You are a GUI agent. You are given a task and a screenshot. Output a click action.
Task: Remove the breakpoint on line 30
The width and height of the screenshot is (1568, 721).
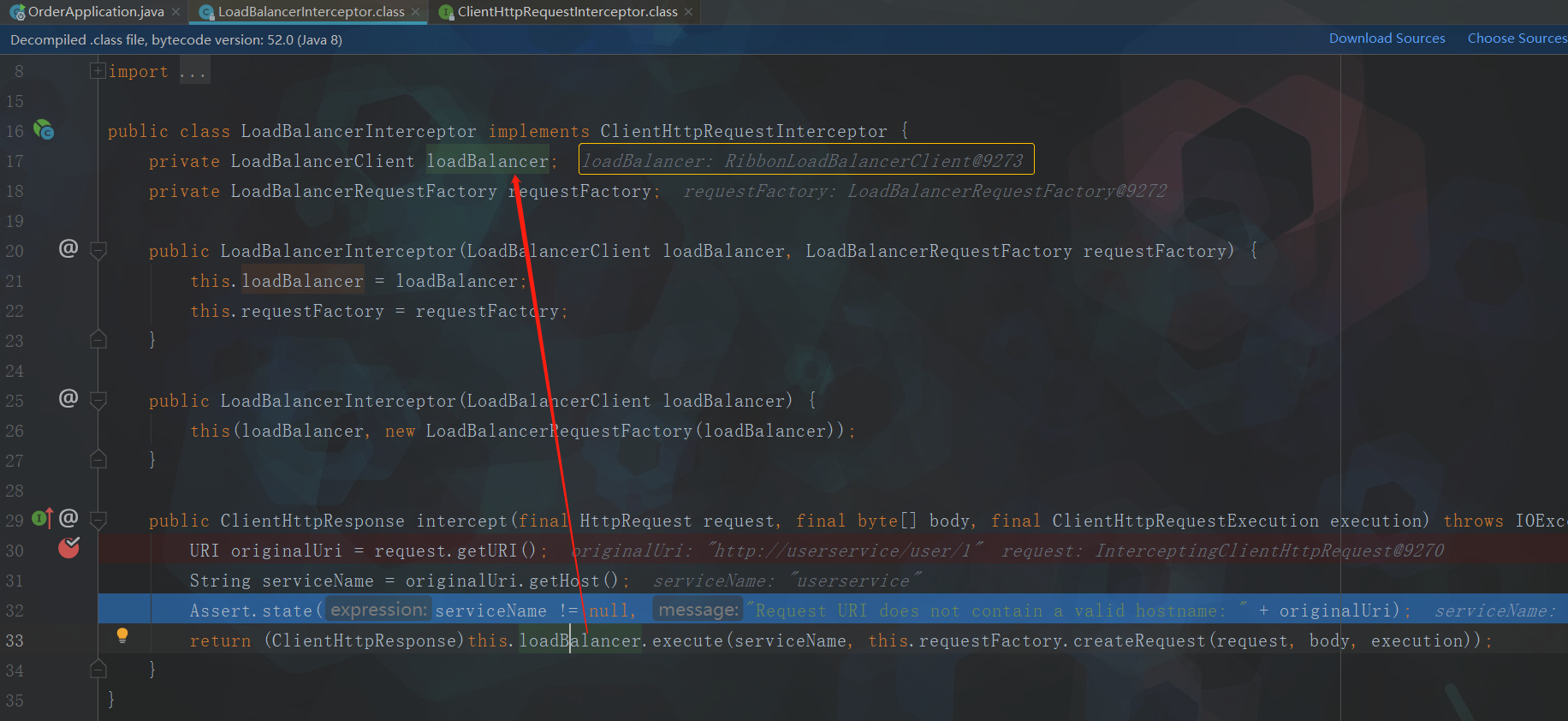click(68, 548)
